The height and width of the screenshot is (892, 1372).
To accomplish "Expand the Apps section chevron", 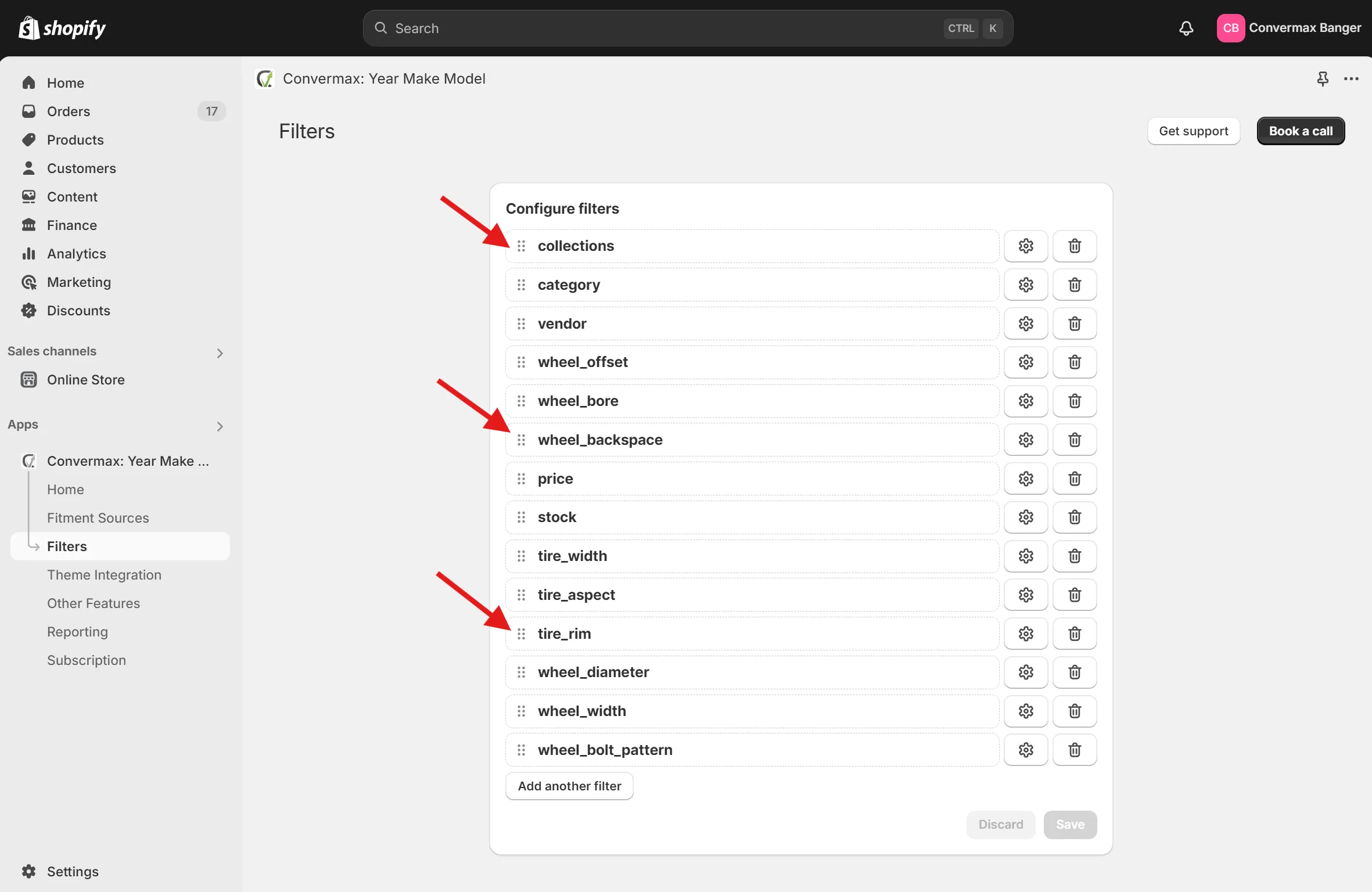I will pyautogui.click(x=220, y=426).
